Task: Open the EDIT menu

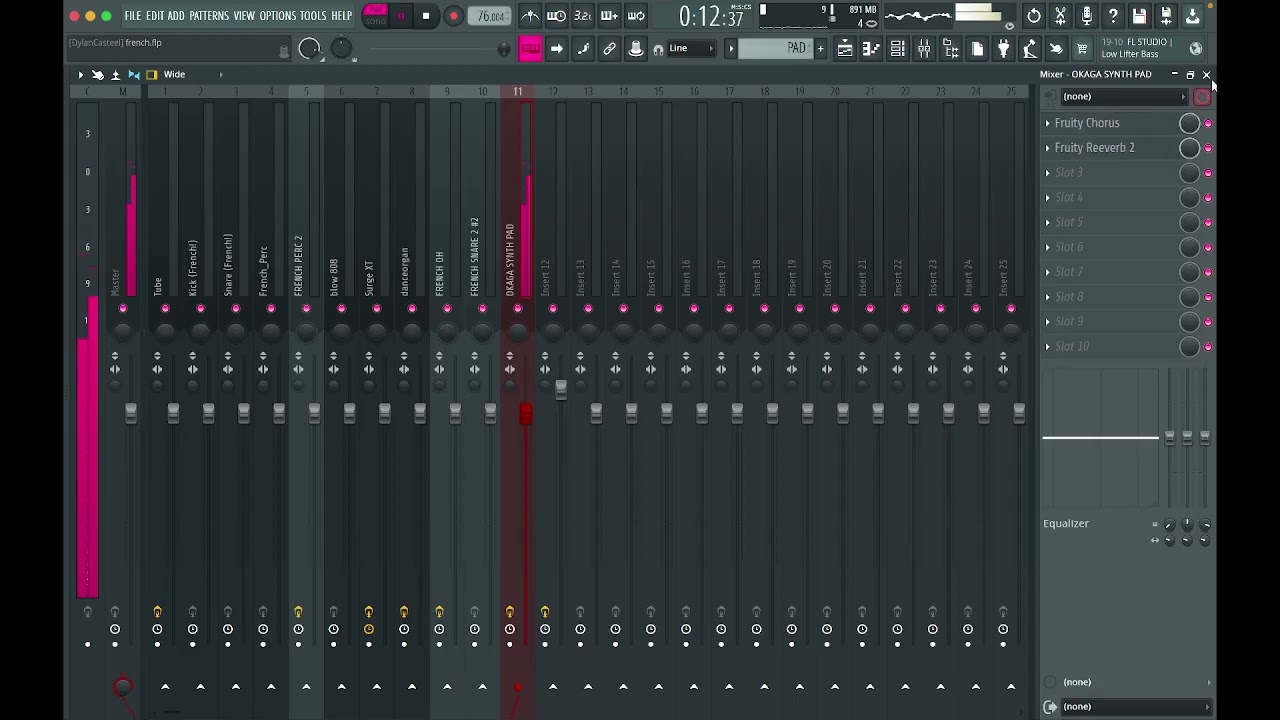Action: tap(155, 16)
